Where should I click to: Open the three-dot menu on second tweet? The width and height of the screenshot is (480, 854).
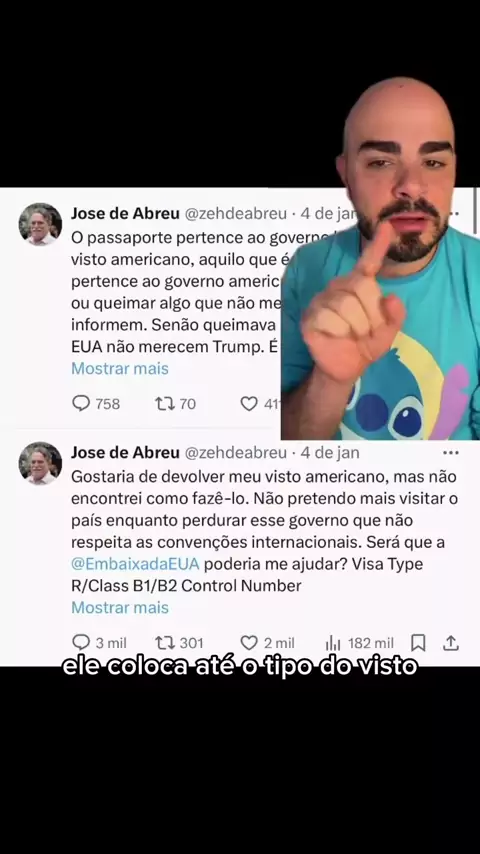pos(451,453)
